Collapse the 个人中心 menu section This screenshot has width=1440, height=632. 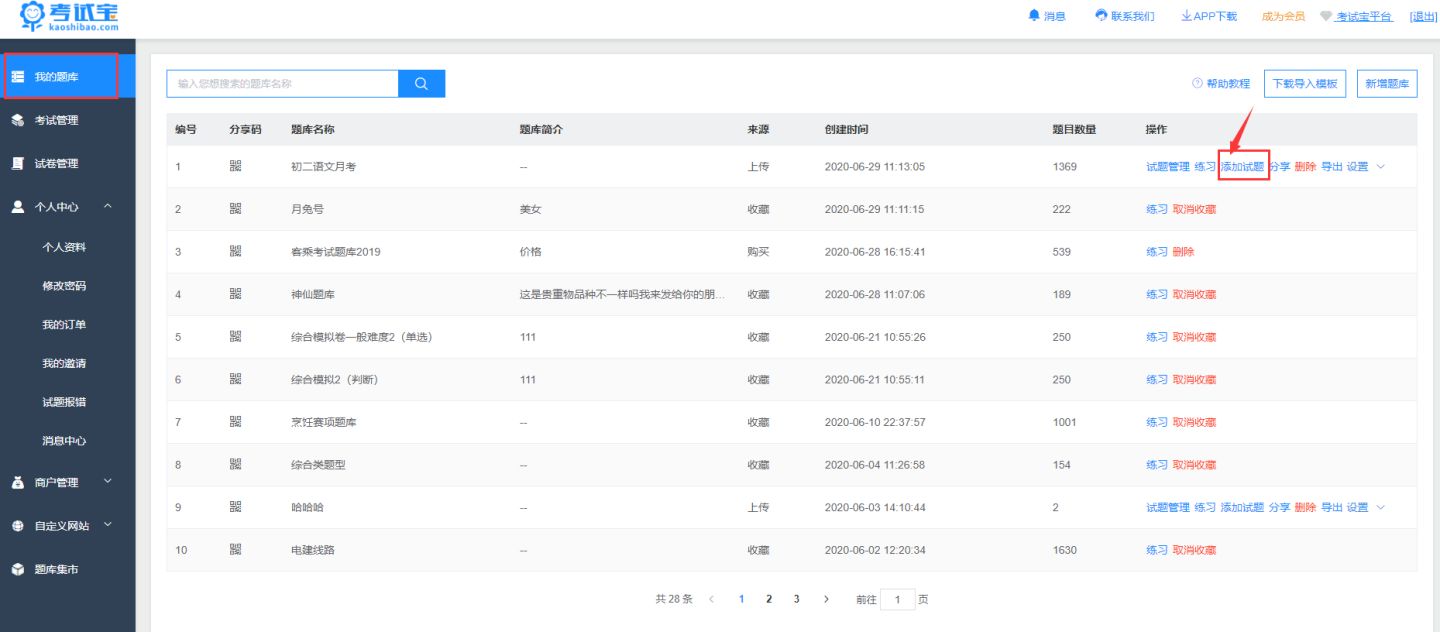[x=60, y=207]
